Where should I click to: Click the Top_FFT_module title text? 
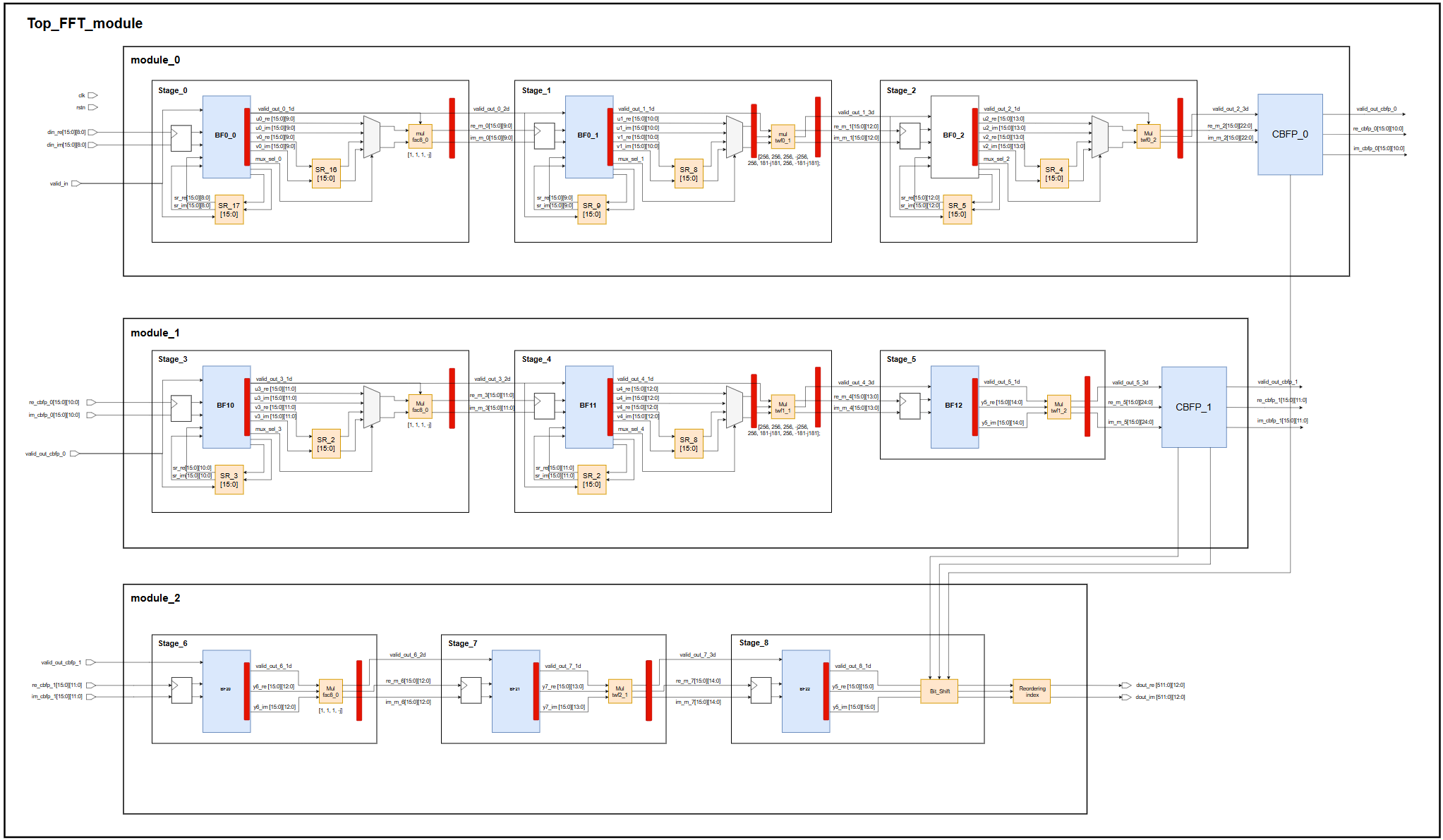[x=85, y=23]
